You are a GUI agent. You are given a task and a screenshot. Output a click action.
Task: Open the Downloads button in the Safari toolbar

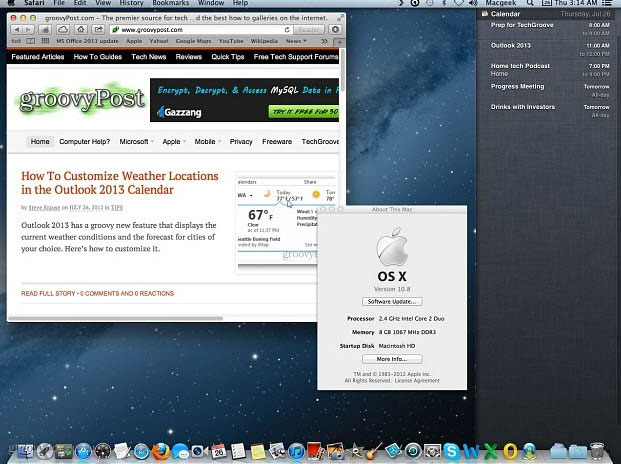pyautogui.click(x=335, y=30)
